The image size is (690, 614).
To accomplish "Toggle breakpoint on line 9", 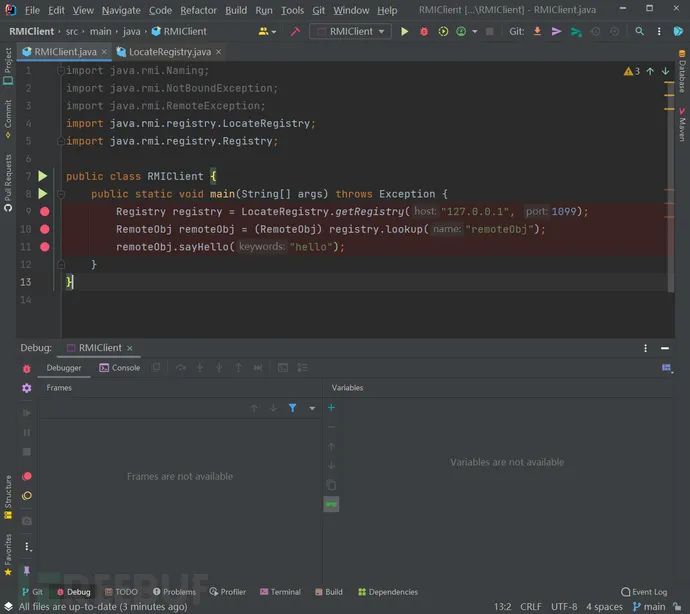I will pyautogui.click(x=44, y=212).
